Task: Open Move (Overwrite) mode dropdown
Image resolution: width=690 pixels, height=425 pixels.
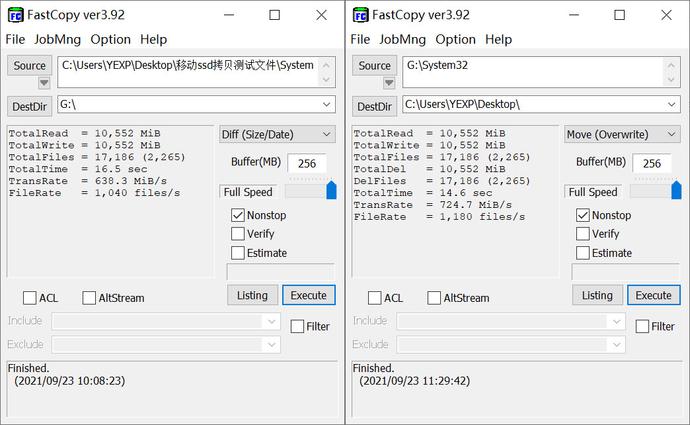Action: tap(622, 134)
